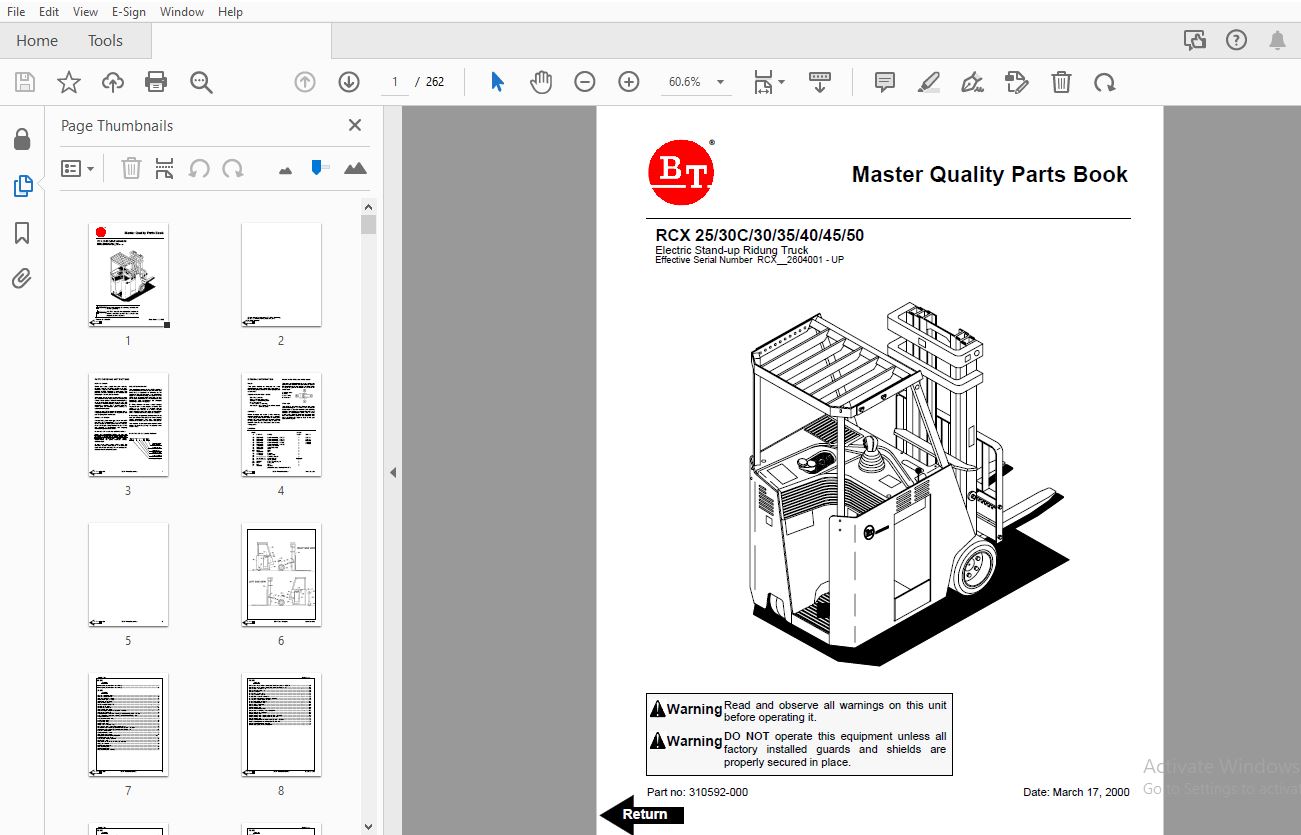
Task: Zoom in with the plus circle
Action: pyautogui.click(x=629, y=82)
